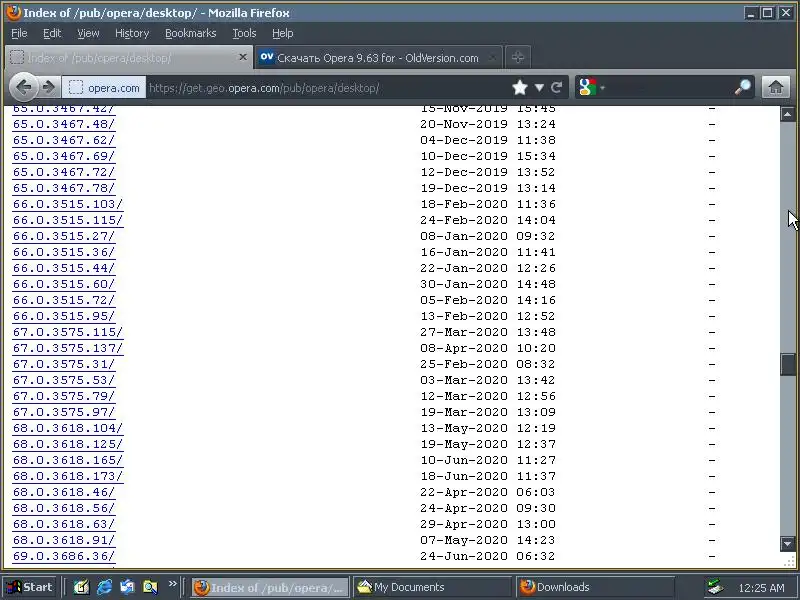Screen dimensions: 800x600
Task: Open the 67.0.3575.79/ directory link
Action: pos(64,396)
